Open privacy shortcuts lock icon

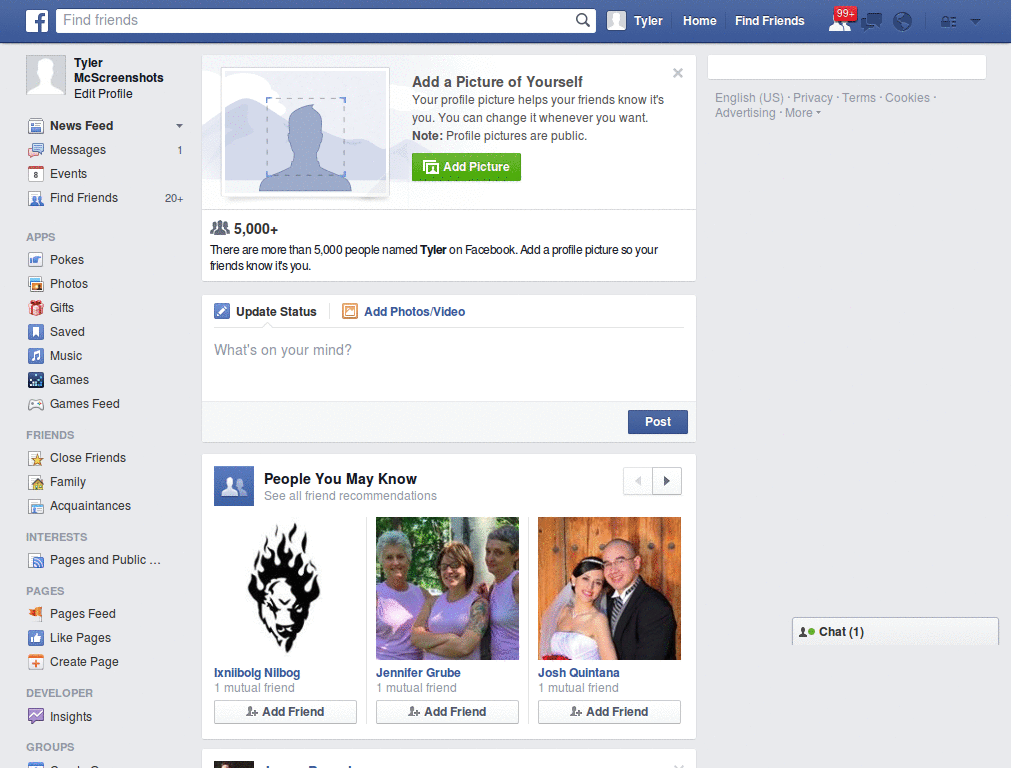948,22
